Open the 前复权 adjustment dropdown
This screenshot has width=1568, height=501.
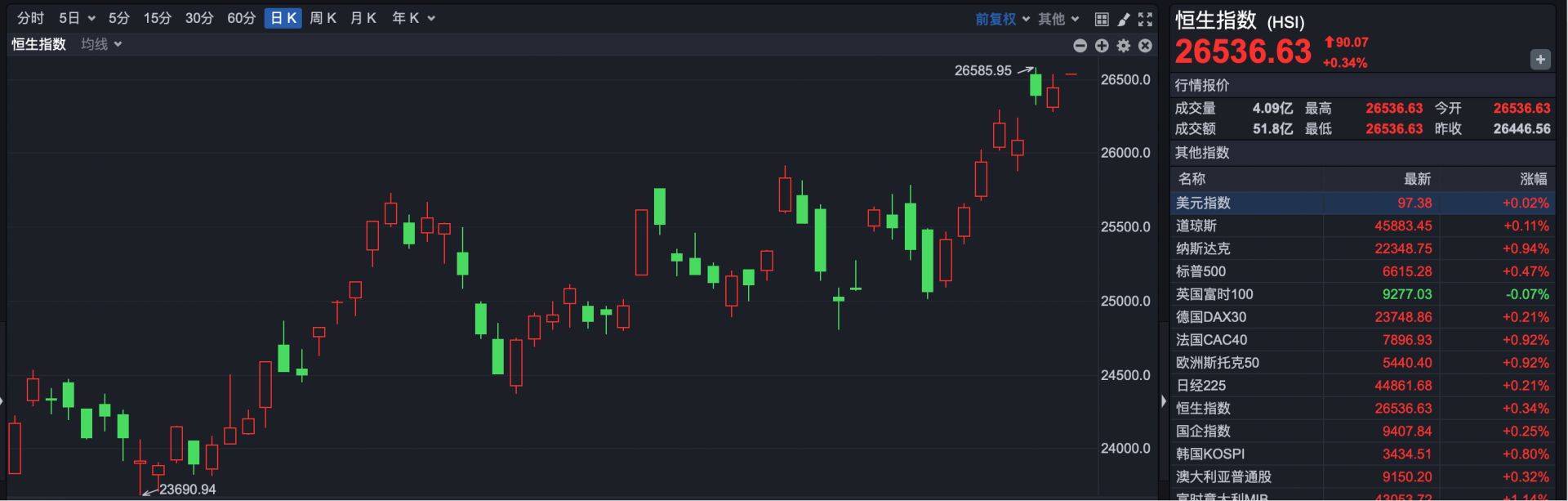(1002, 19)
